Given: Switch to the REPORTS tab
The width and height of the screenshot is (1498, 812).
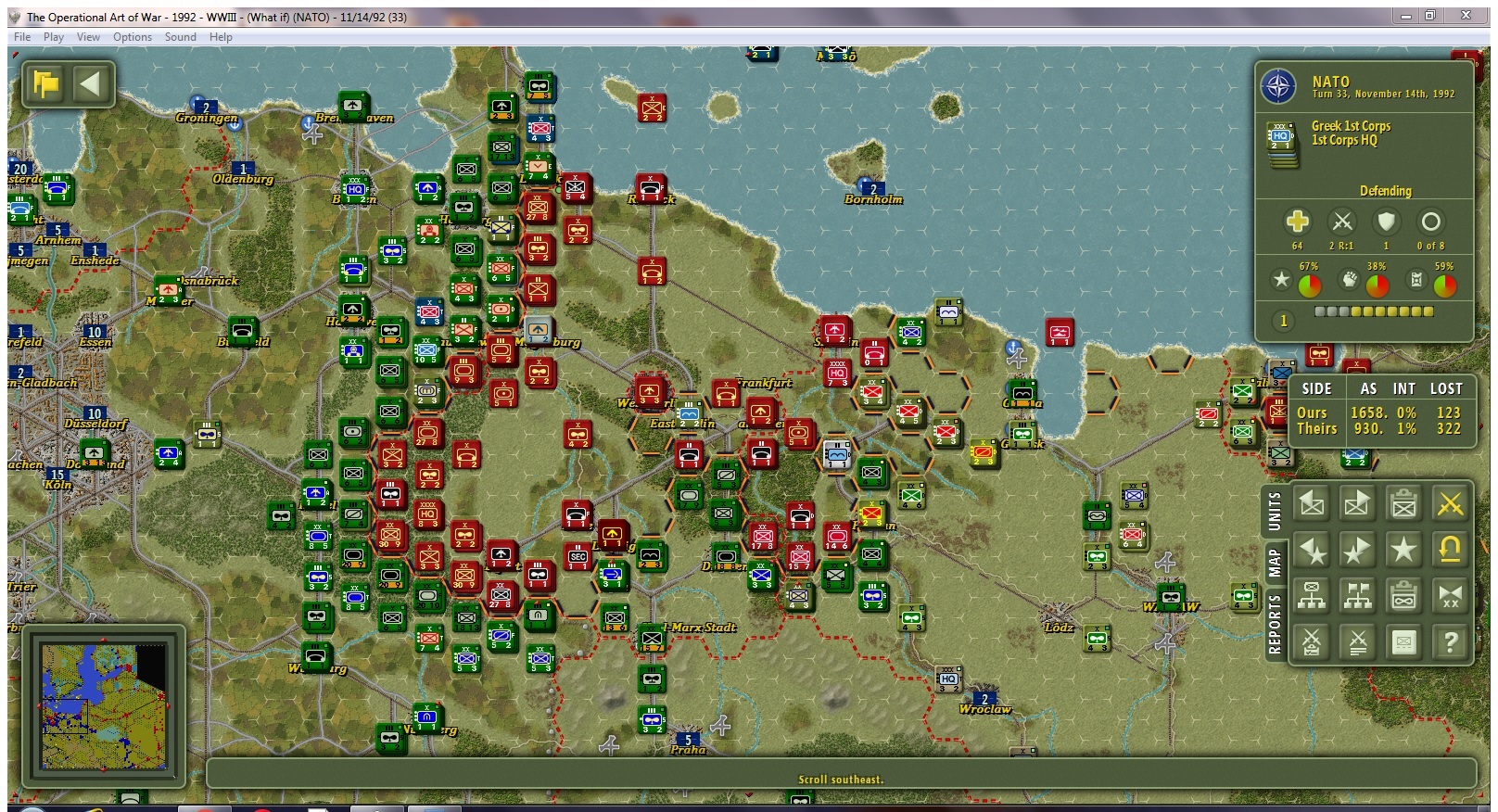Looking at the screenshot, I should [x=1276, y=624].
